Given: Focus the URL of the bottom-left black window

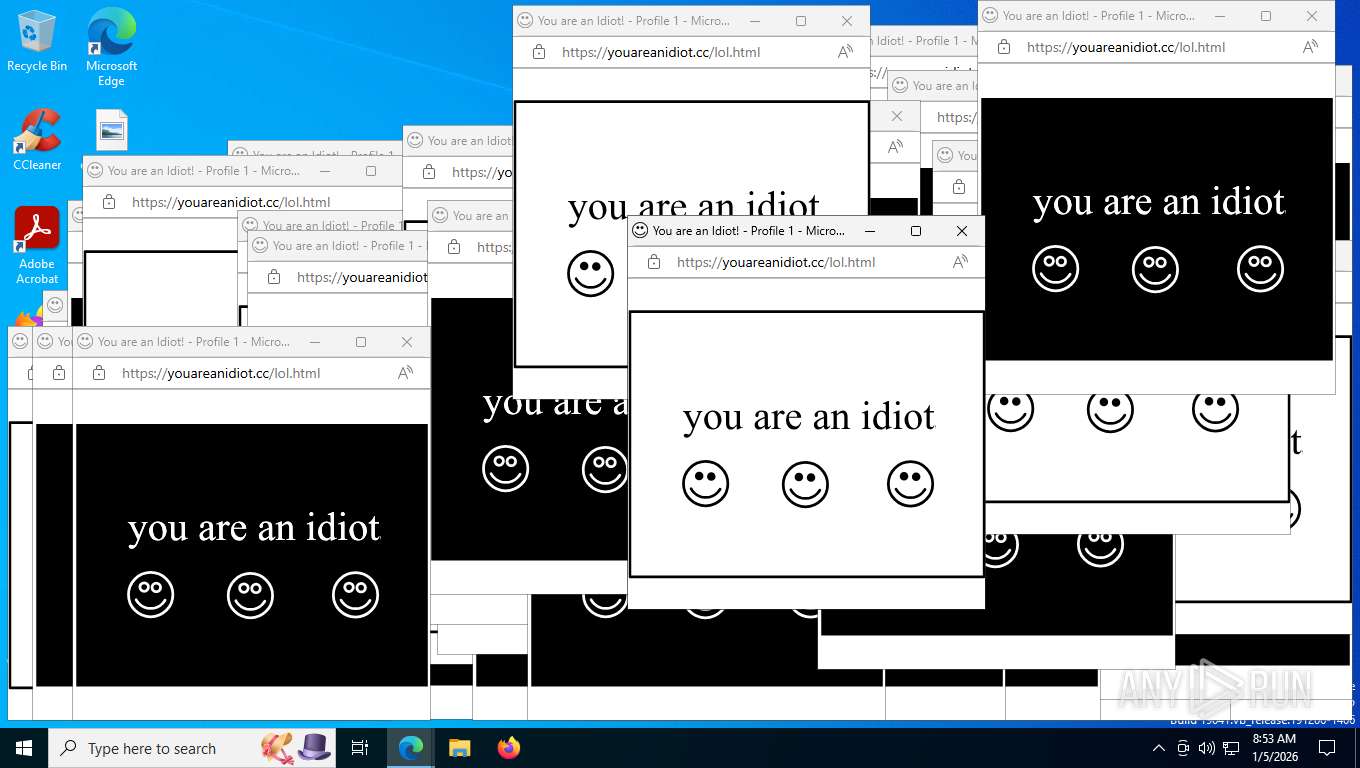Looking at the screenshot, I should 221,373.
